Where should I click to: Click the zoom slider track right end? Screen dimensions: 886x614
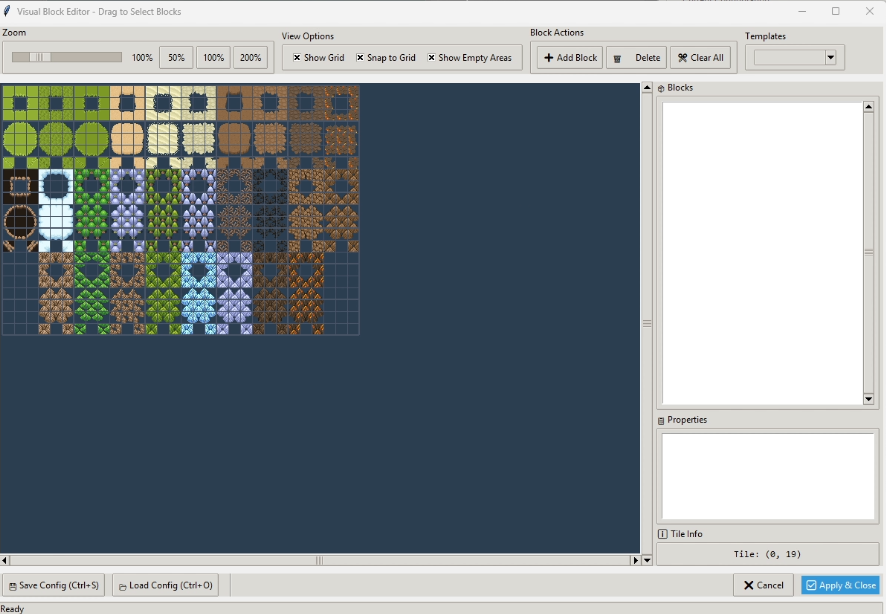coord(118,57)
